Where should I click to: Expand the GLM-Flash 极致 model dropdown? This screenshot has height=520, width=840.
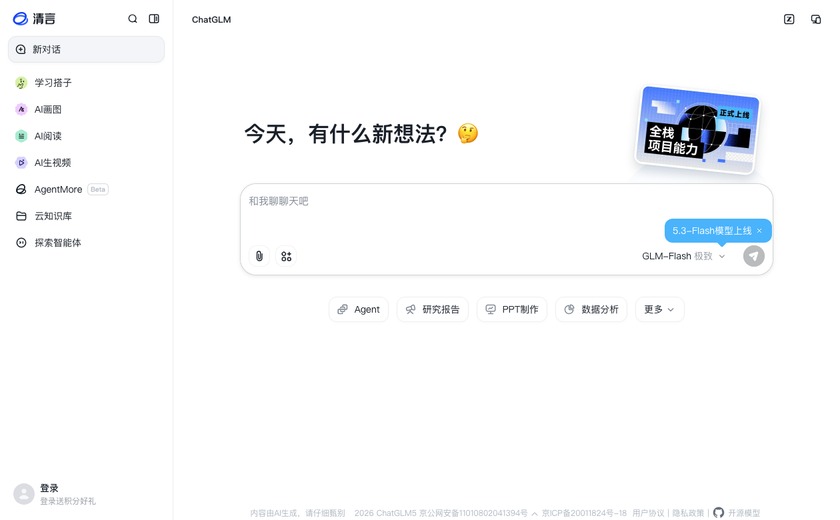pyautogui.click(x=684, y=256)
